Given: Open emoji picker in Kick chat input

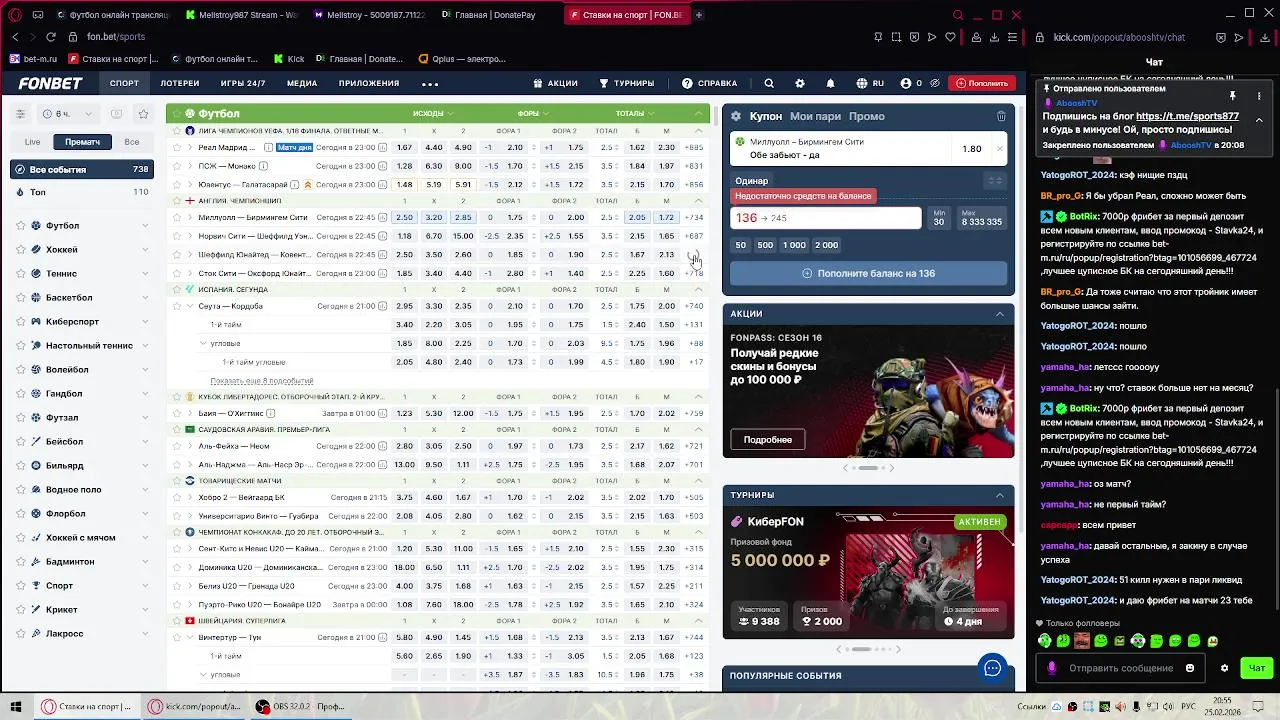Looking at the screenshot, I should (x=1190, y=668).
